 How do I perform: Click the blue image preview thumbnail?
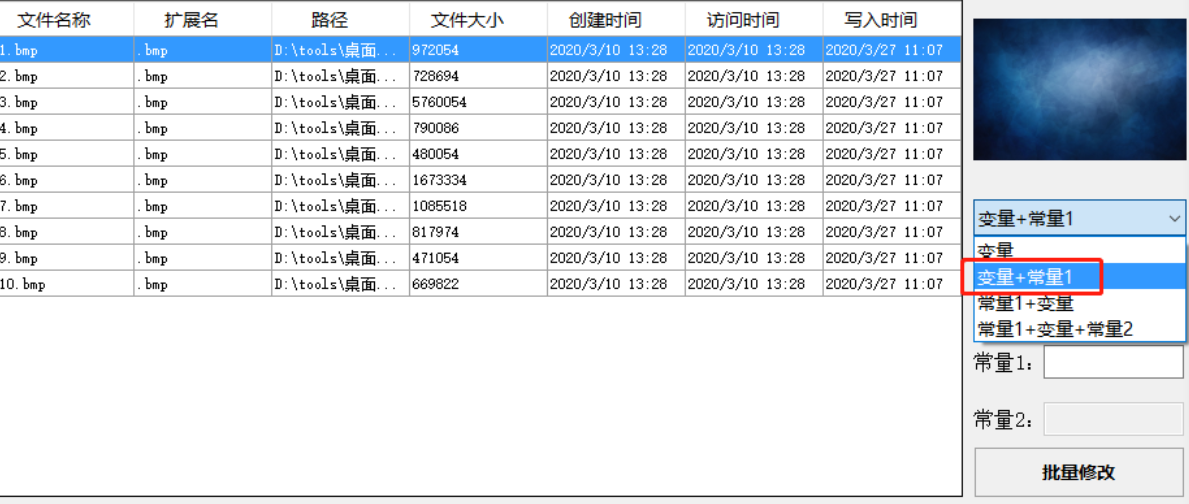pyautogui.click(x=1079, y=89)
